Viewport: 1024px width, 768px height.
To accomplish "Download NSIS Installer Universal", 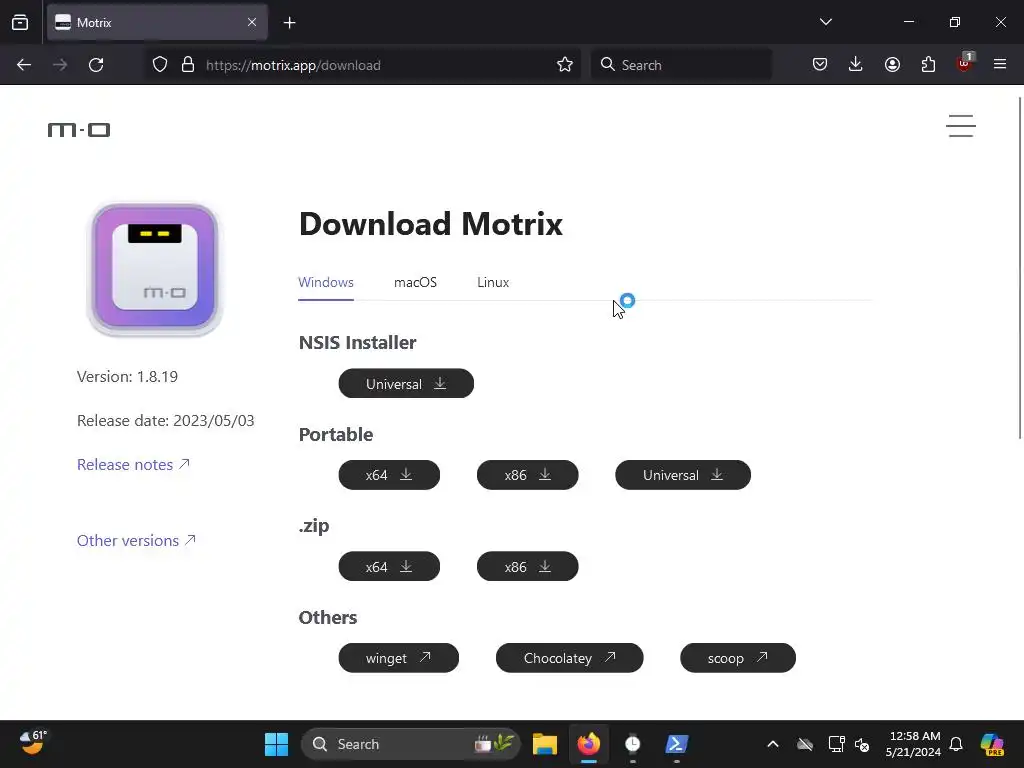I will (406, 383).
